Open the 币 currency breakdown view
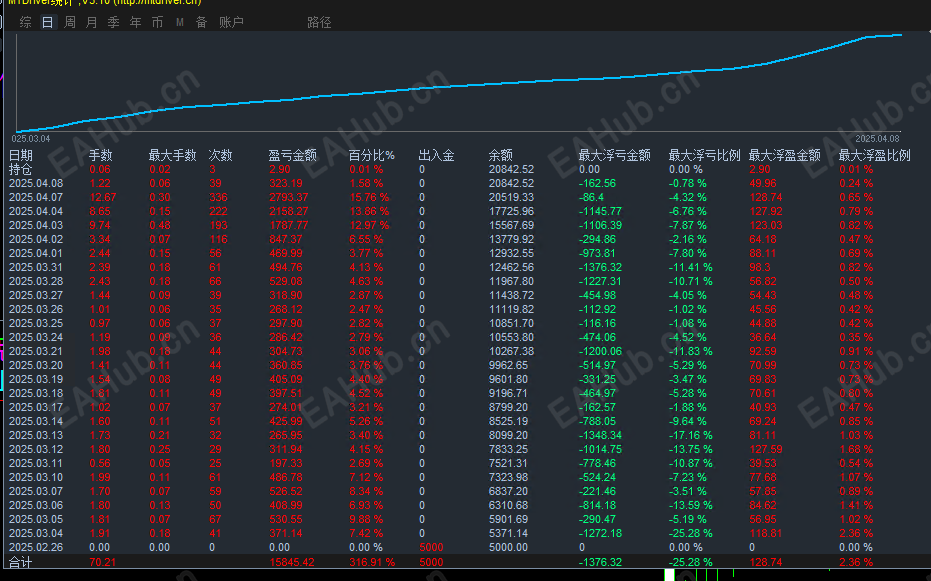Image resolution: width=931 pixels, height=581 pixels. pos(156,22)
